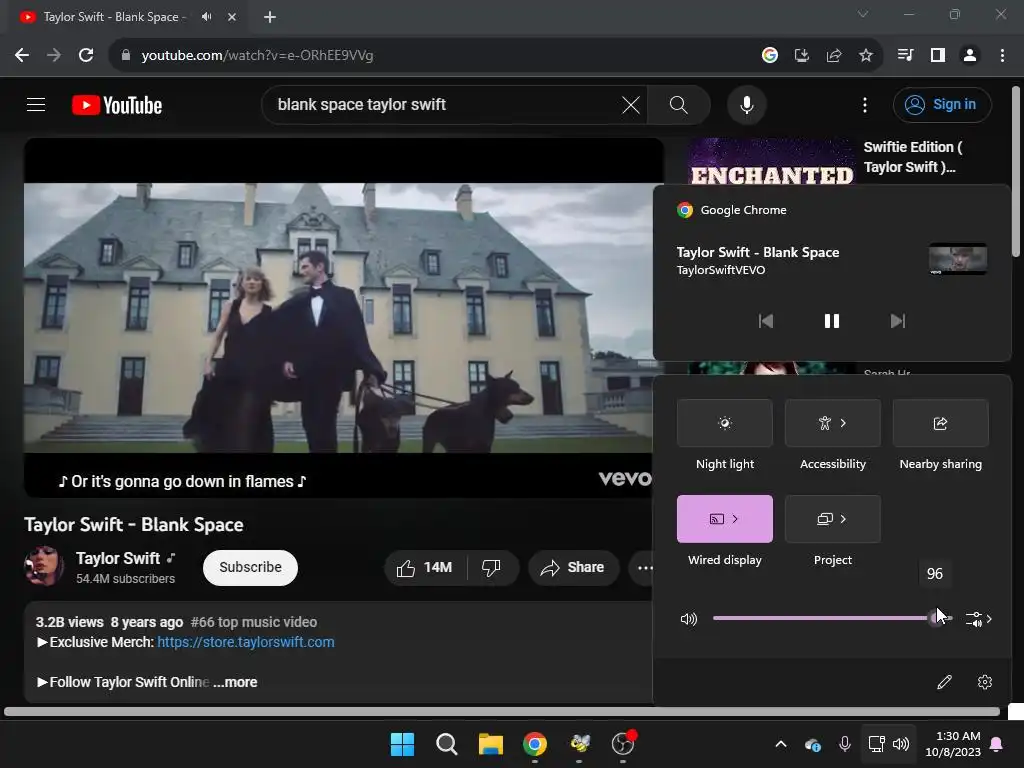Adjust the volume slider
Screen dimensions: 1024x768
[x=833, y=618]
